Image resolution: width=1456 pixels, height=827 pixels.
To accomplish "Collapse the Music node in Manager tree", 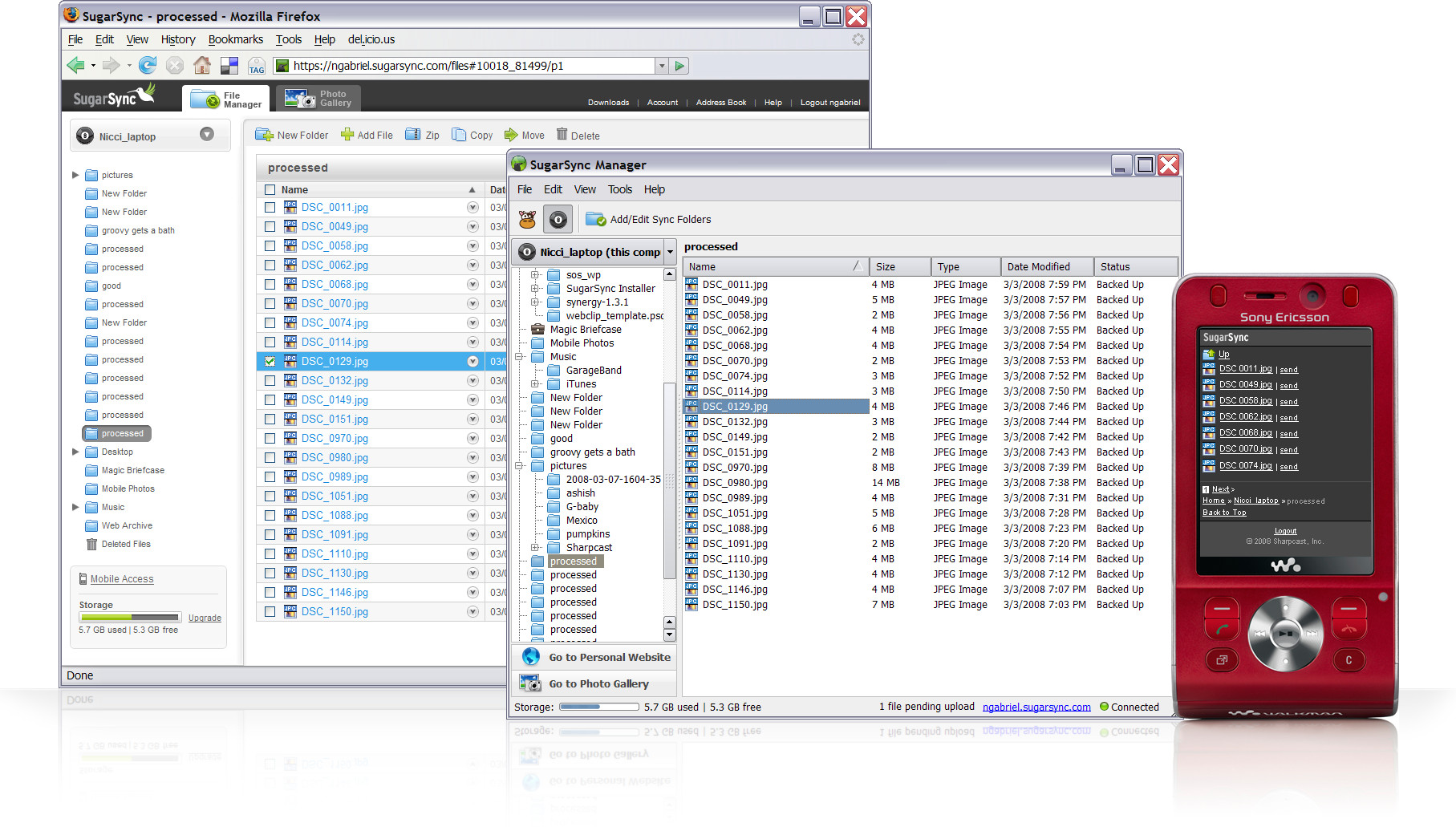I will click(519, 356).
